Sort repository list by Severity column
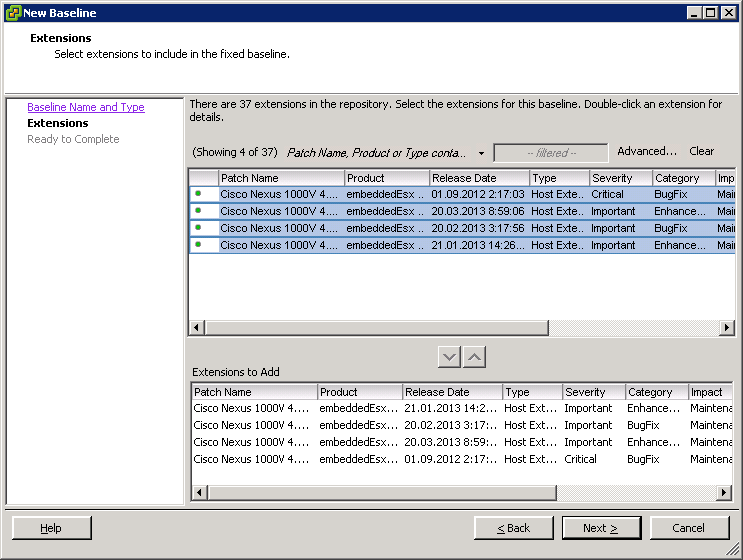 click(x=621, y=178)
